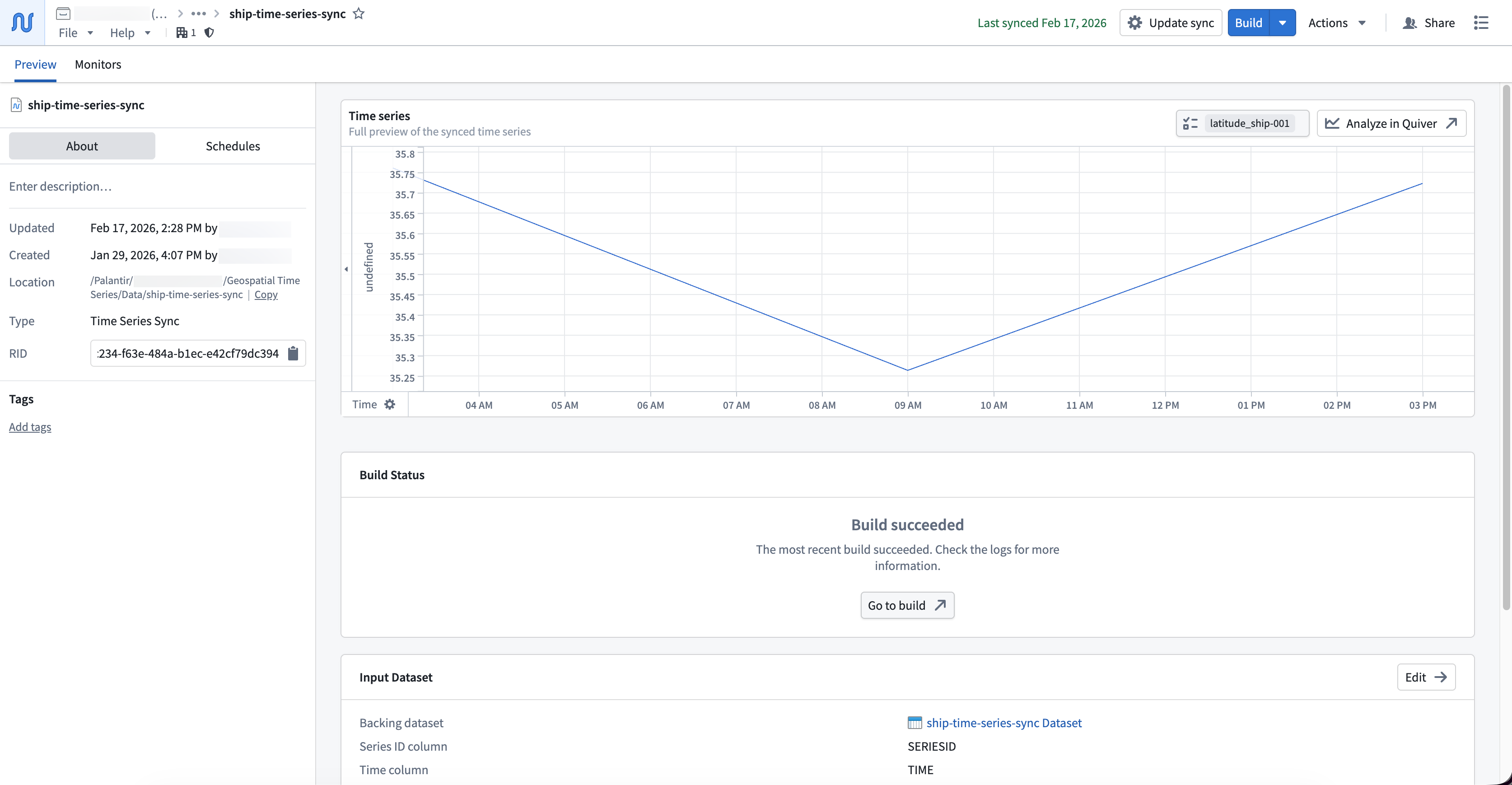Switch to the Monitors tab
This screenshot has width=1512, height=785.
coord(98,65)
